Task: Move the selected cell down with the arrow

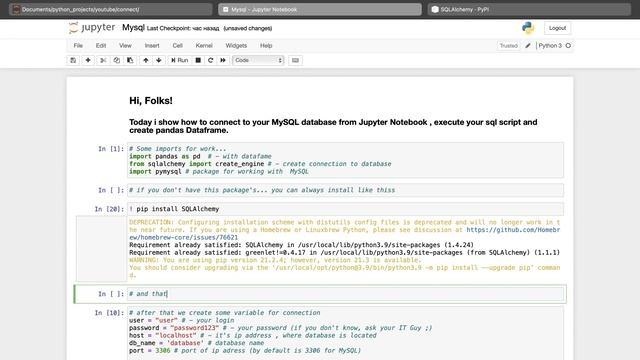Action: pyautogui.click(x=159, y=60)
